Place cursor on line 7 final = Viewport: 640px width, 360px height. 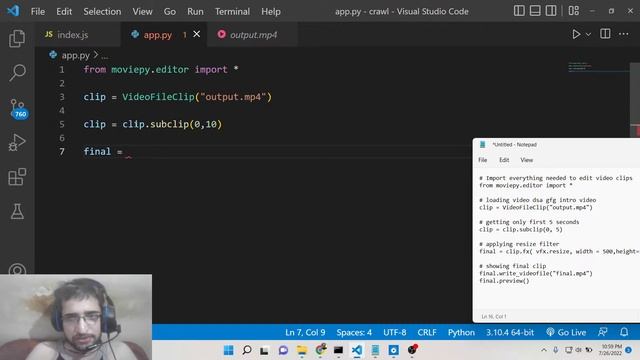click(x=103, y=151)
